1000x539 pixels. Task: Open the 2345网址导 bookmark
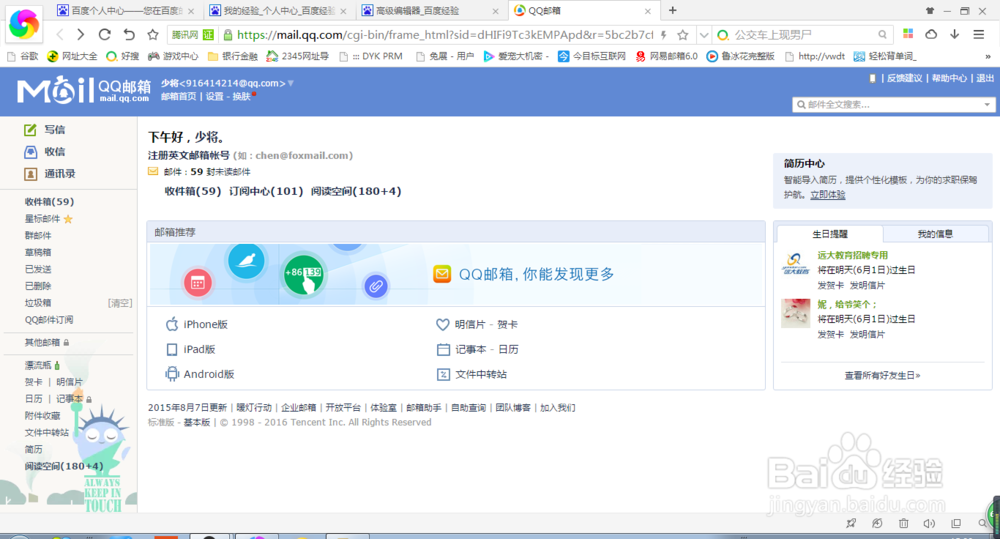(x=298, y=56)
